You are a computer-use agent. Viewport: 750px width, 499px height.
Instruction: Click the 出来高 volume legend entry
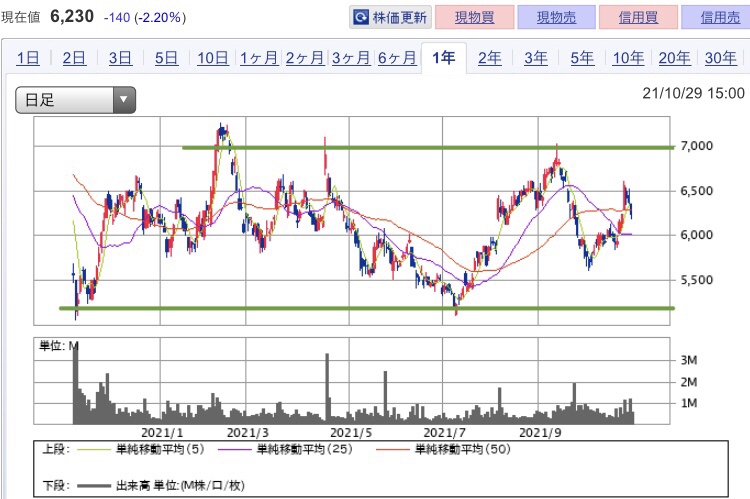point(161,486)
